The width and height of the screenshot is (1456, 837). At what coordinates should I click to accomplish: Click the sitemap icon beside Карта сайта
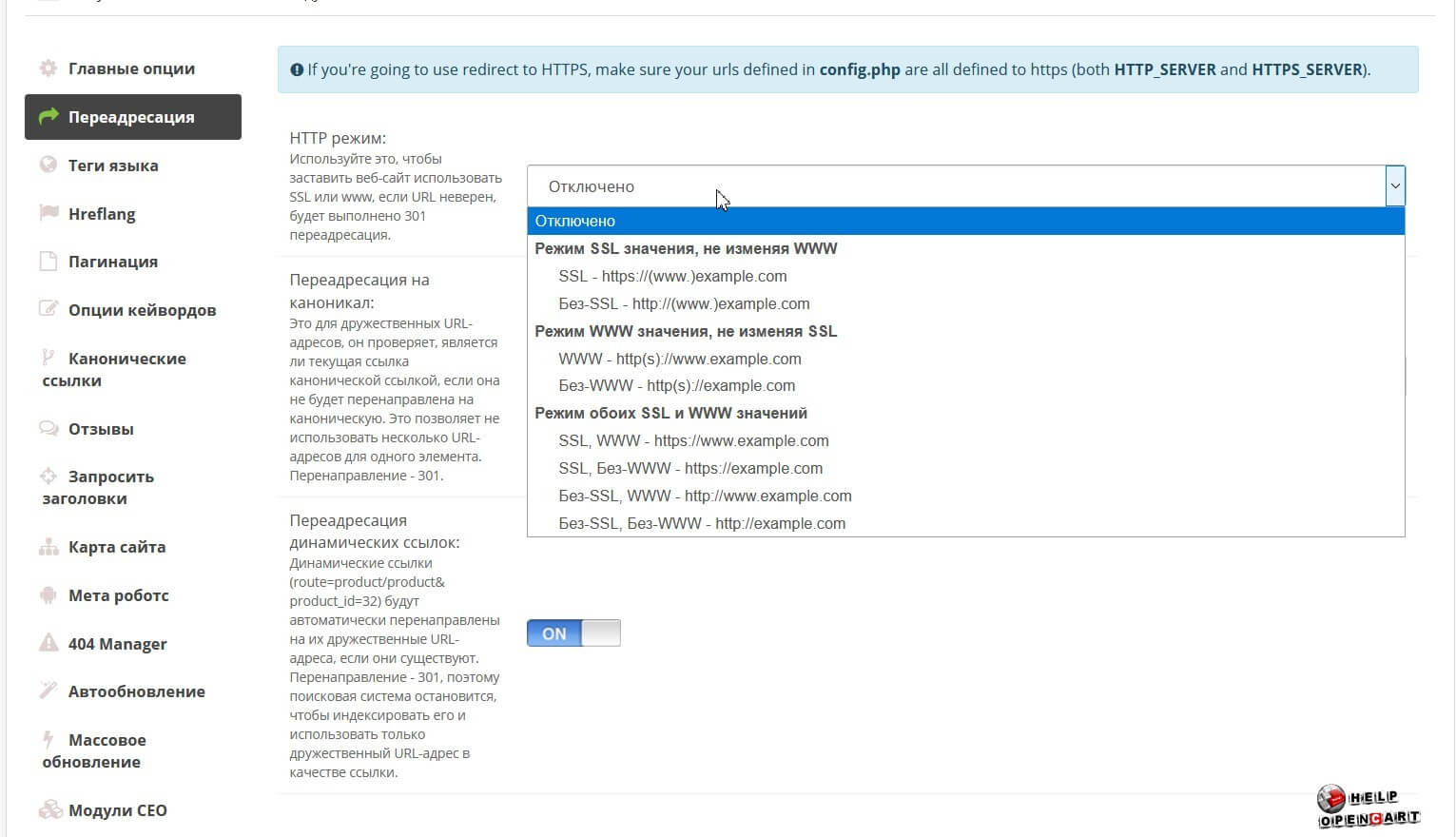[x=49, y=547]
